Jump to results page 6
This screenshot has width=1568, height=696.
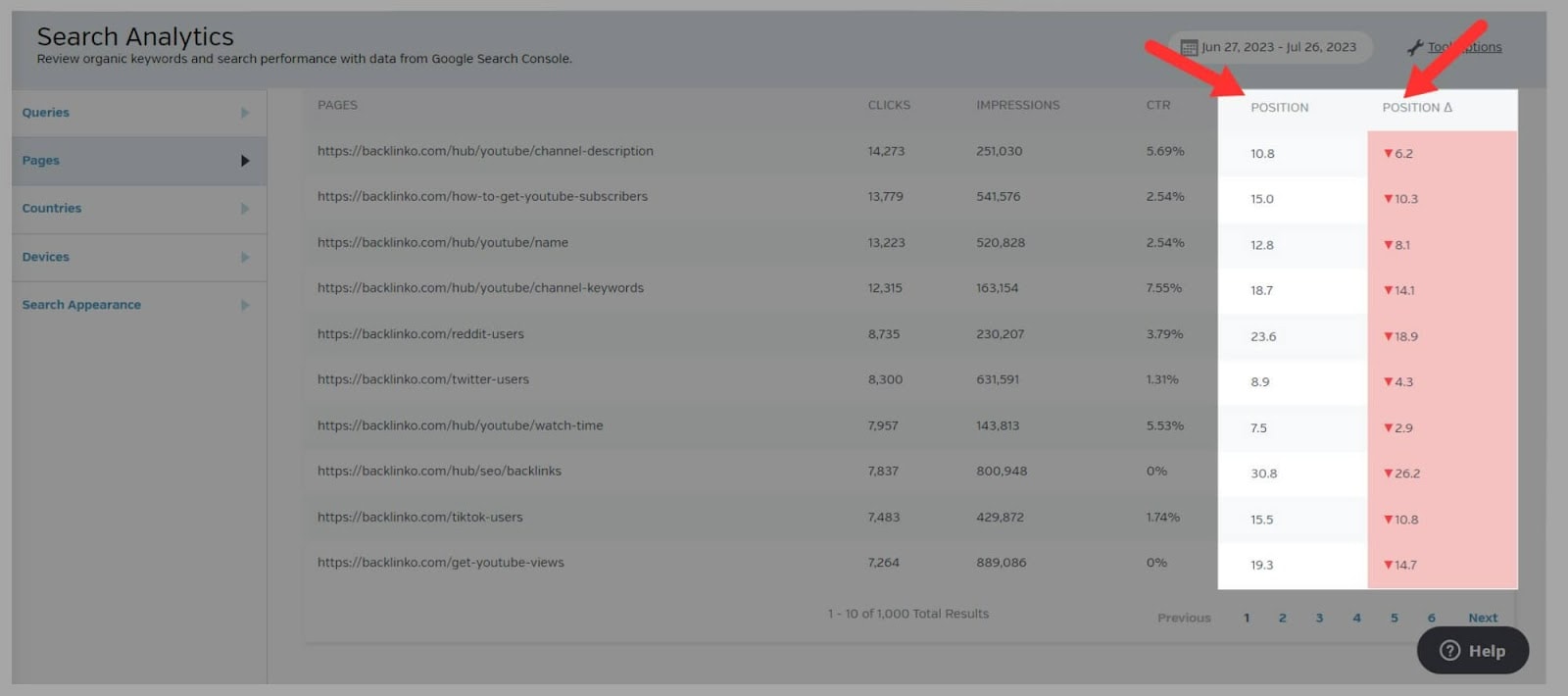coord(1431,618)
